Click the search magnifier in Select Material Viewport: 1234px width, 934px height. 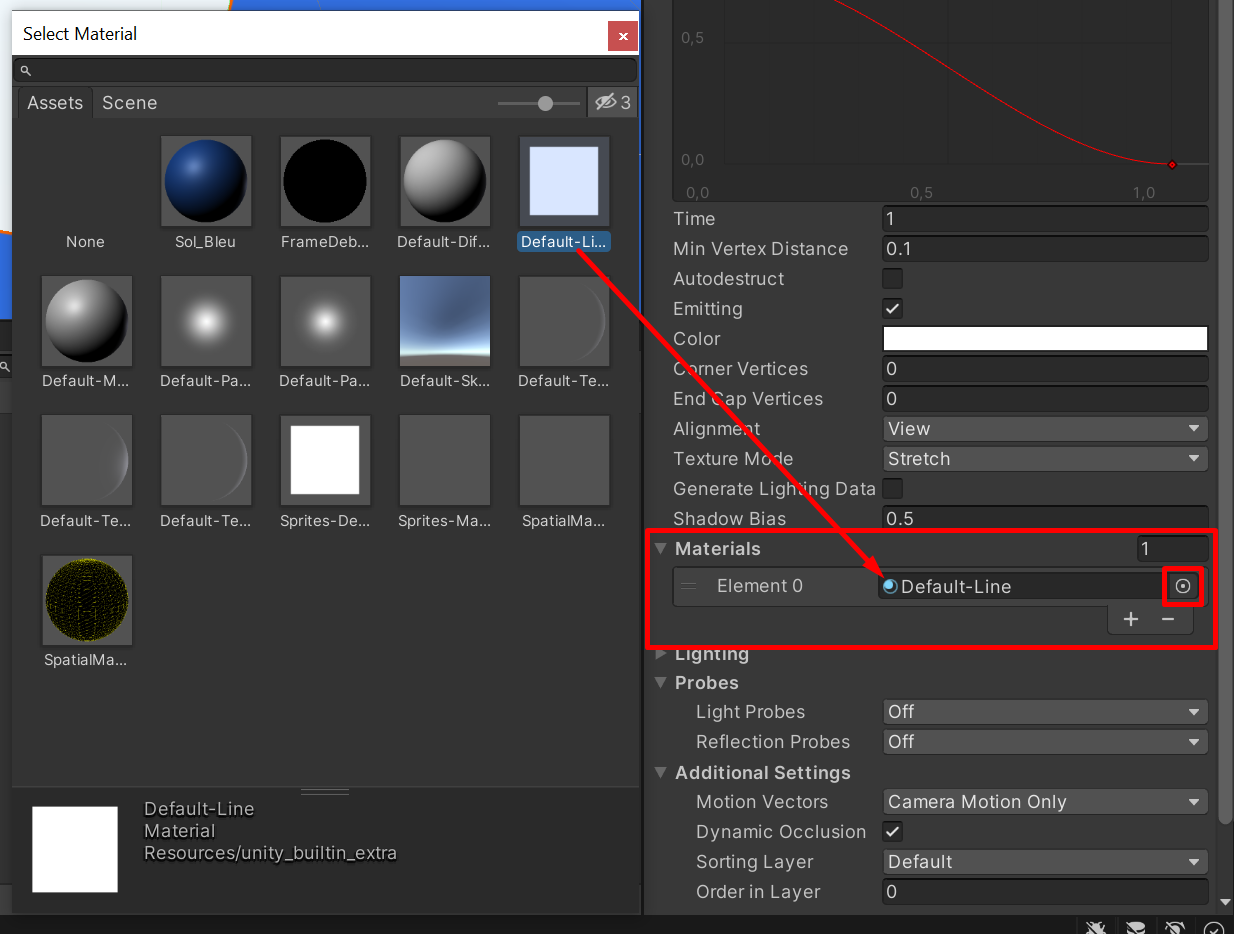coord(26,70)
